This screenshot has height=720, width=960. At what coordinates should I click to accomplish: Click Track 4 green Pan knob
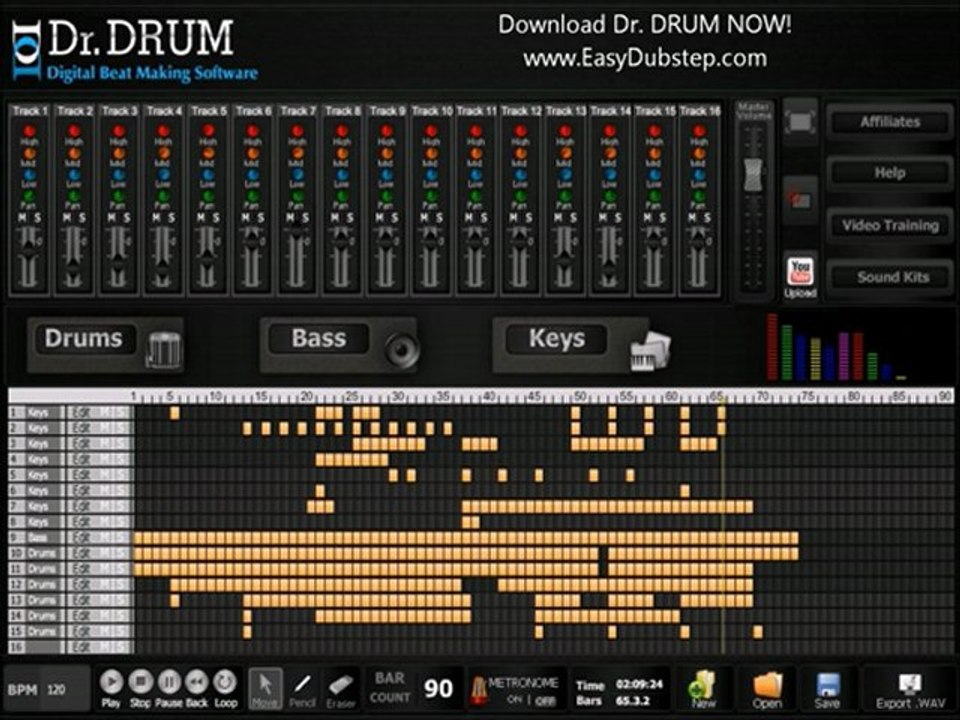pyautogui.click(x=163, y=197)
